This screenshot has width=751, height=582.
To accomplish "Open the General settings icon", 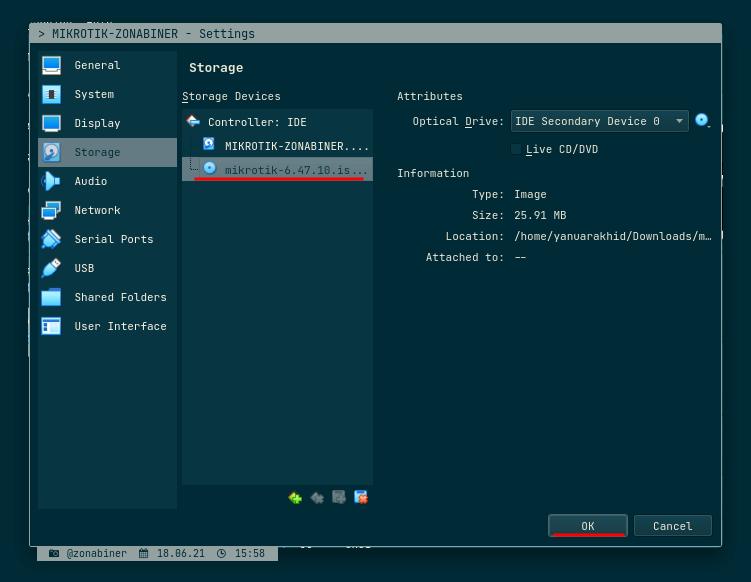I will click(x=51, y=66).
